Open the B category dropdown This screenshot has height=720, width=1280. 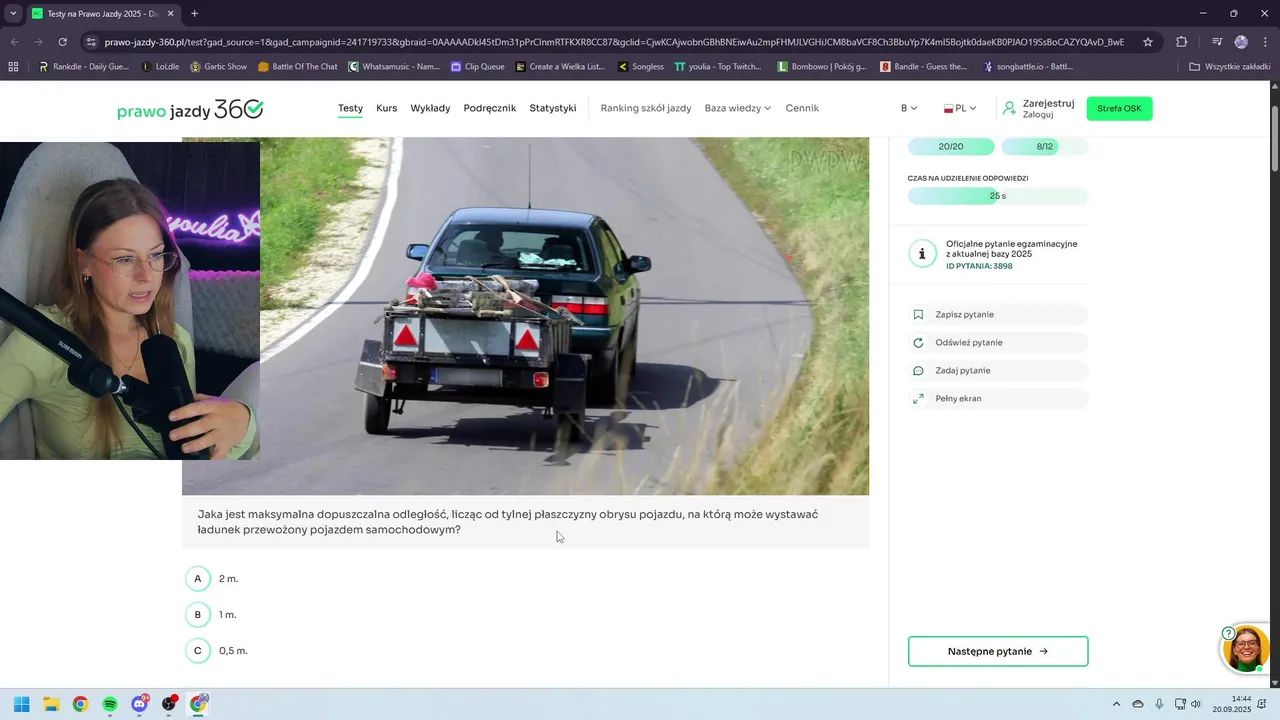coord(909,108)
